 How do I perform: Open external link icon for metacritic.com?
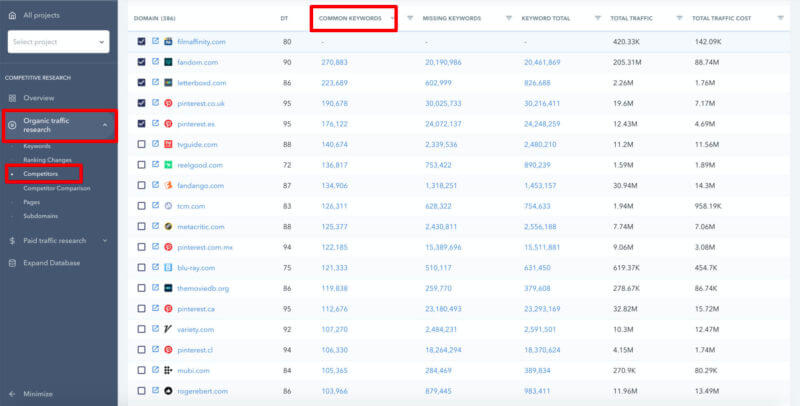click(x=156, y=226)
